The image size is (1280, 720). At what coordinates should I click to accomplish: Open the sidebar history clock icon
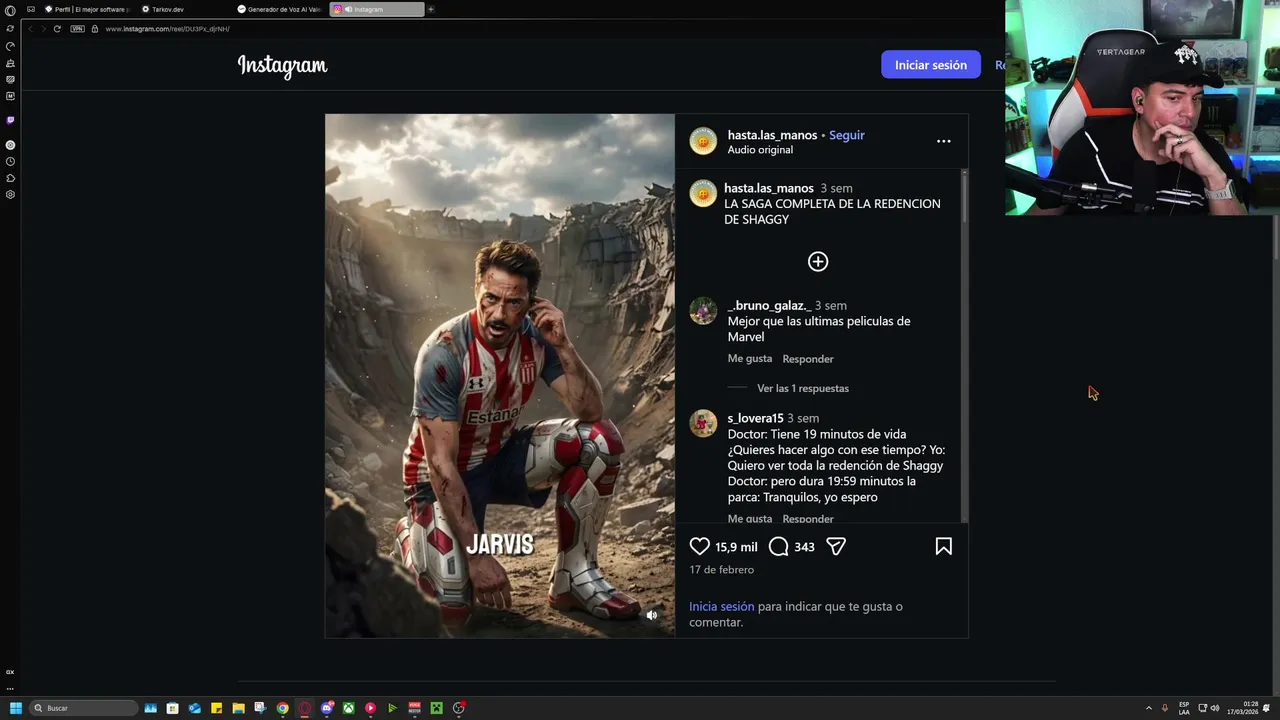tap(10, 161)
